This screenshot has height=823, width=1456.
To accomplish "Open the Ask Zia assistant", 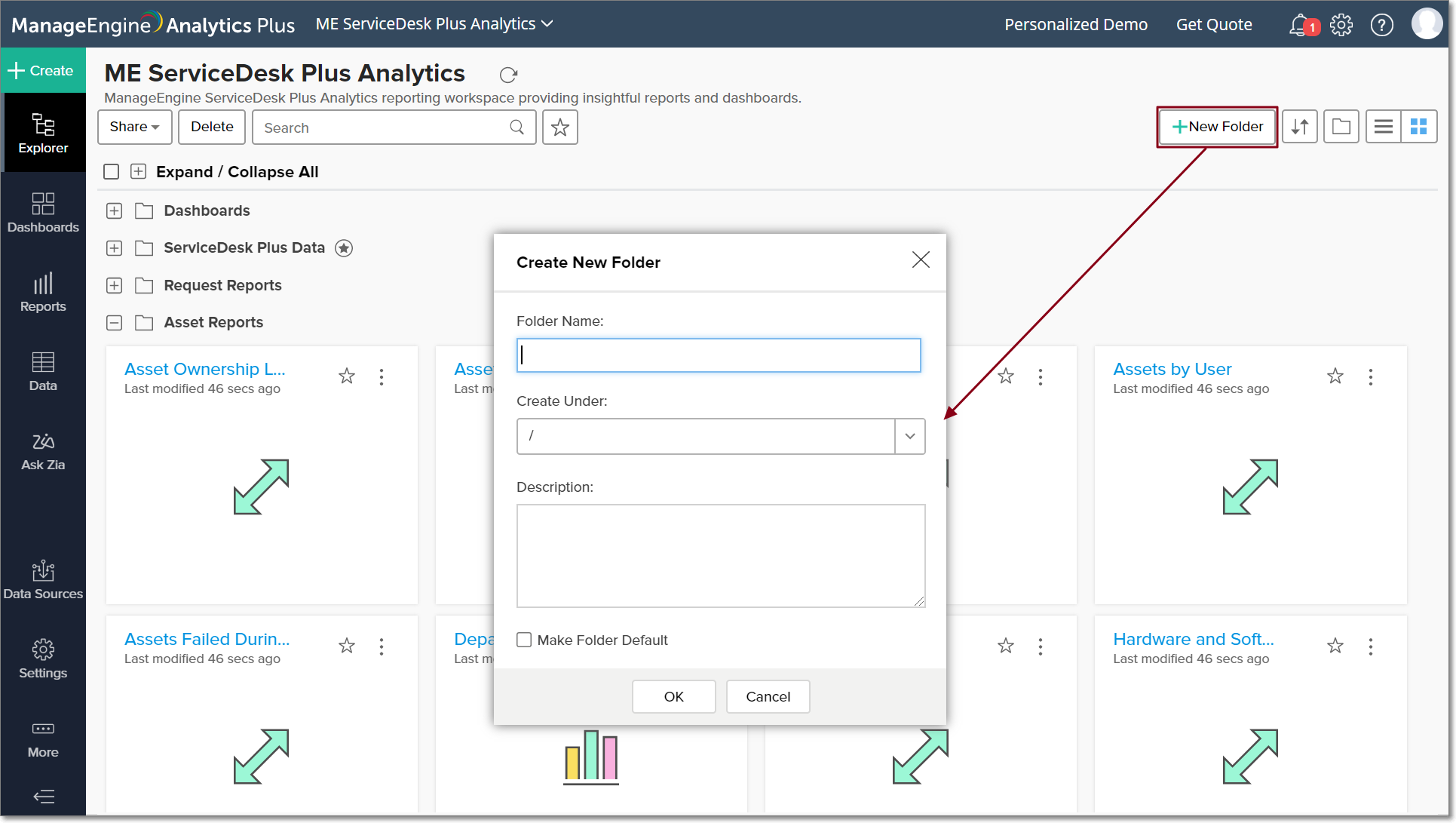I will (43, 451).
